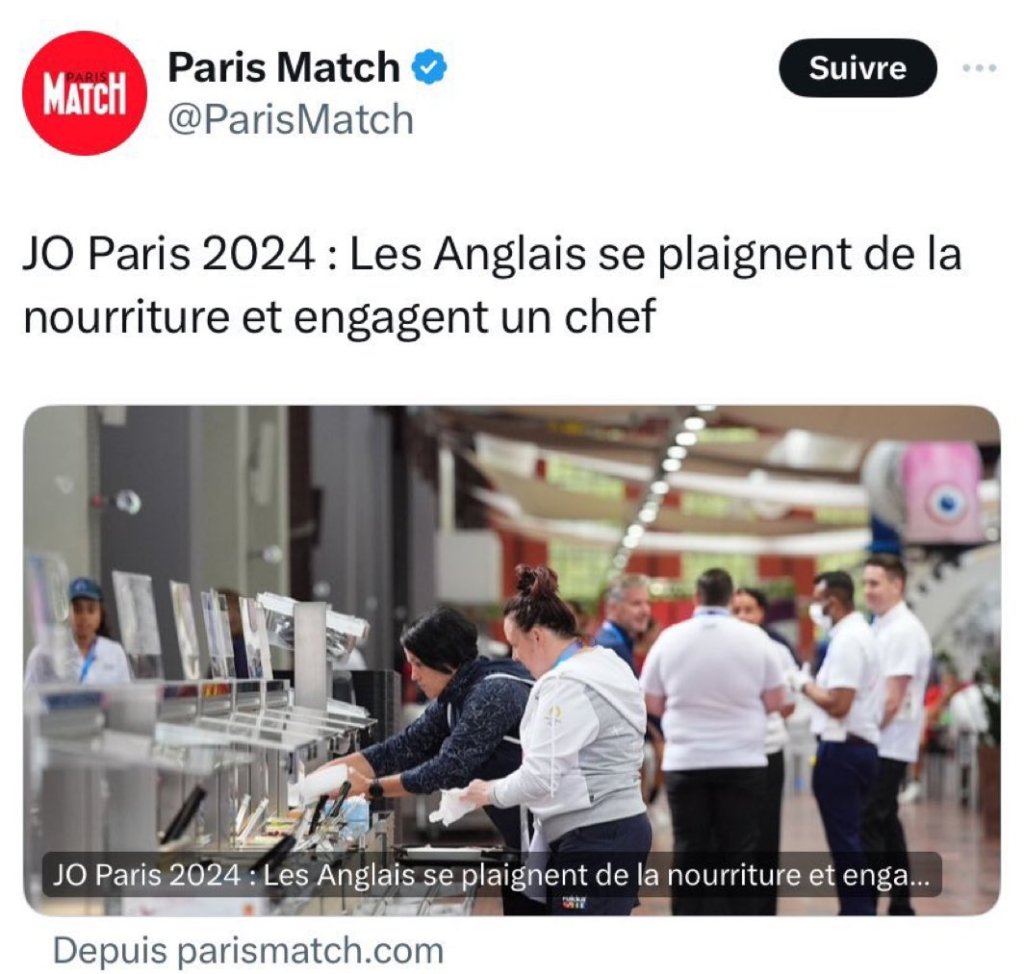
Task: Open the three-dot more options menu
Action: click(x=980, y=67)
